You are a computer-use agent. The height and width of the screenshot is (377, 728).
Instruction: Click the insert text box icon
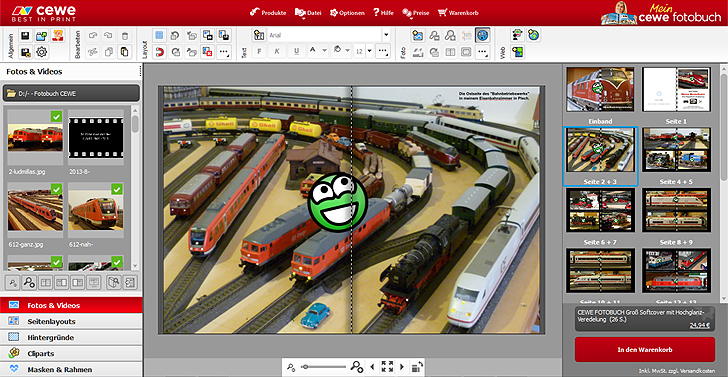tap(259, 35)
